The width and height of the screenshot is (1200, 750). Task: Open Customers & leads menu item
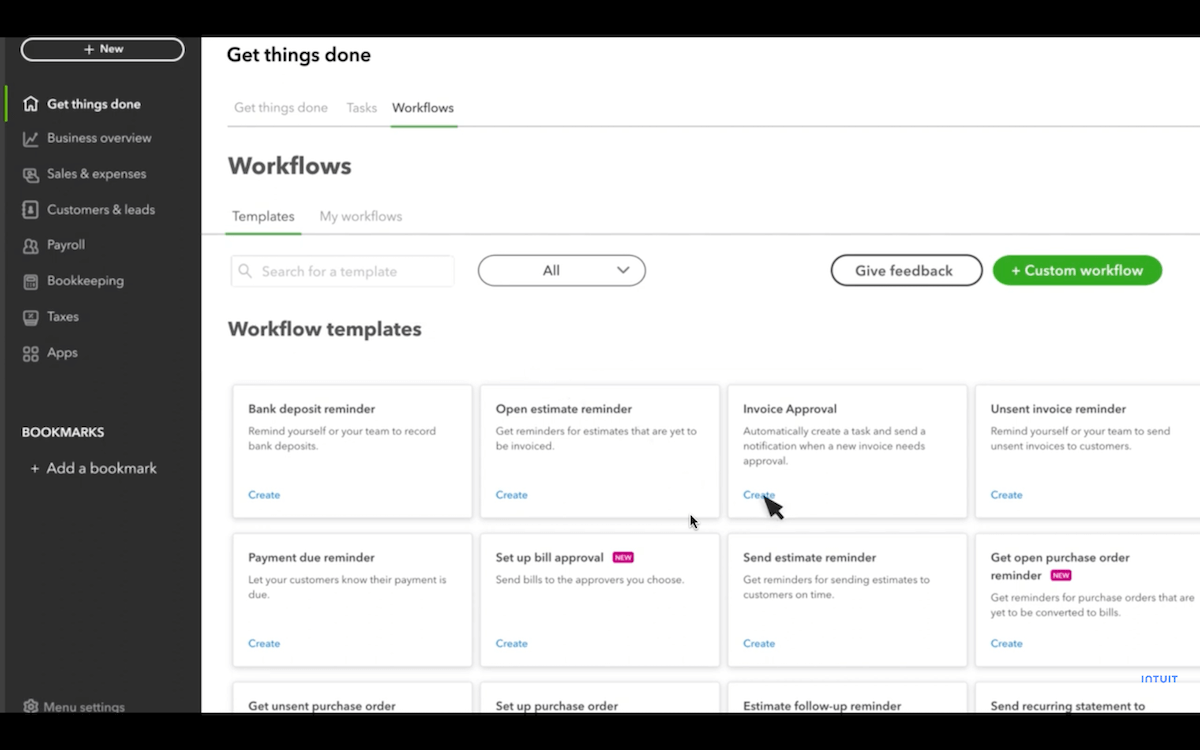(101, 210)
